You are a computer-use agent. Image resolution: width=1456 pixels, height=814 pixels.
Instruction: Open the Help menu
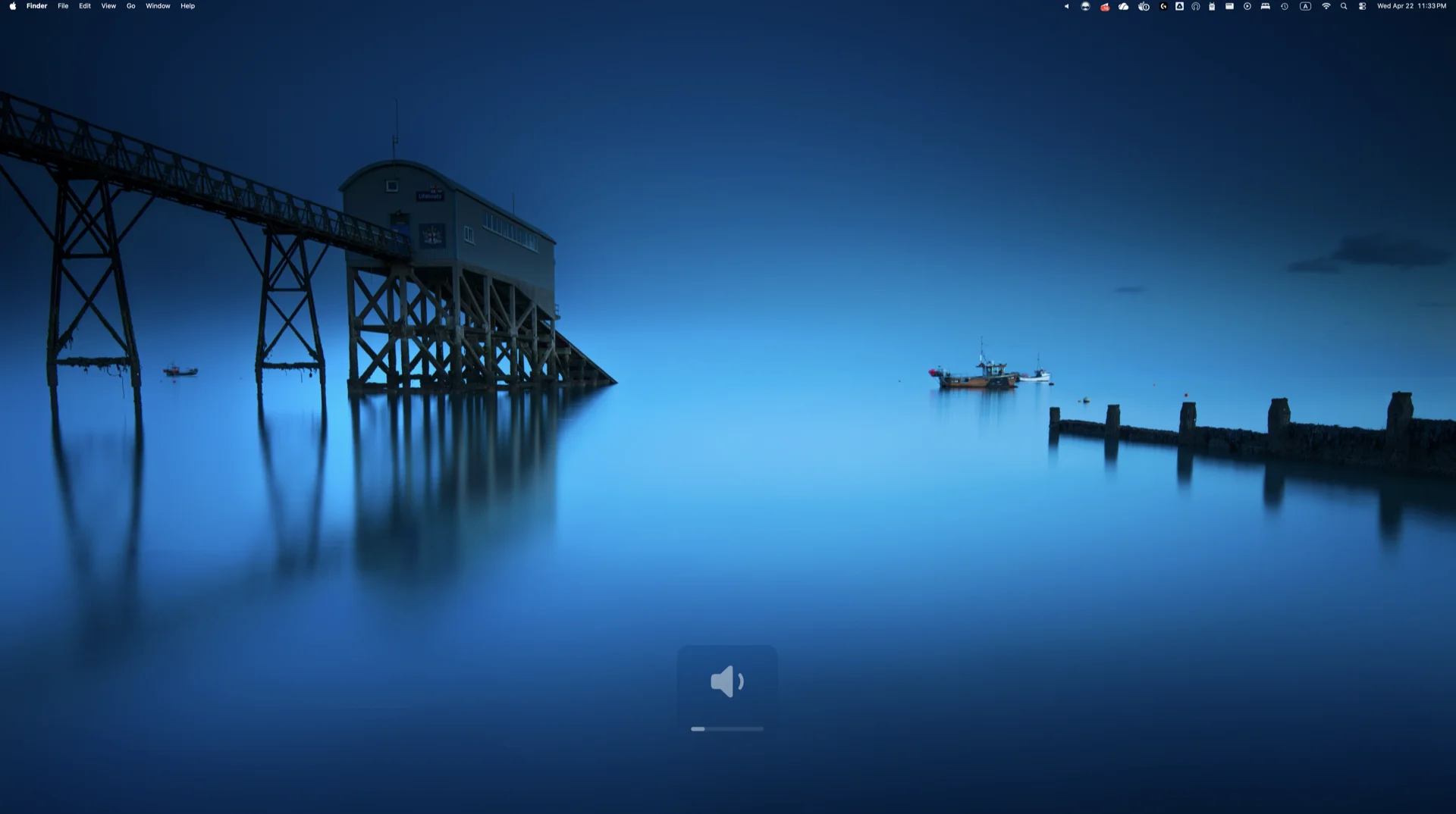pos(187,6)
